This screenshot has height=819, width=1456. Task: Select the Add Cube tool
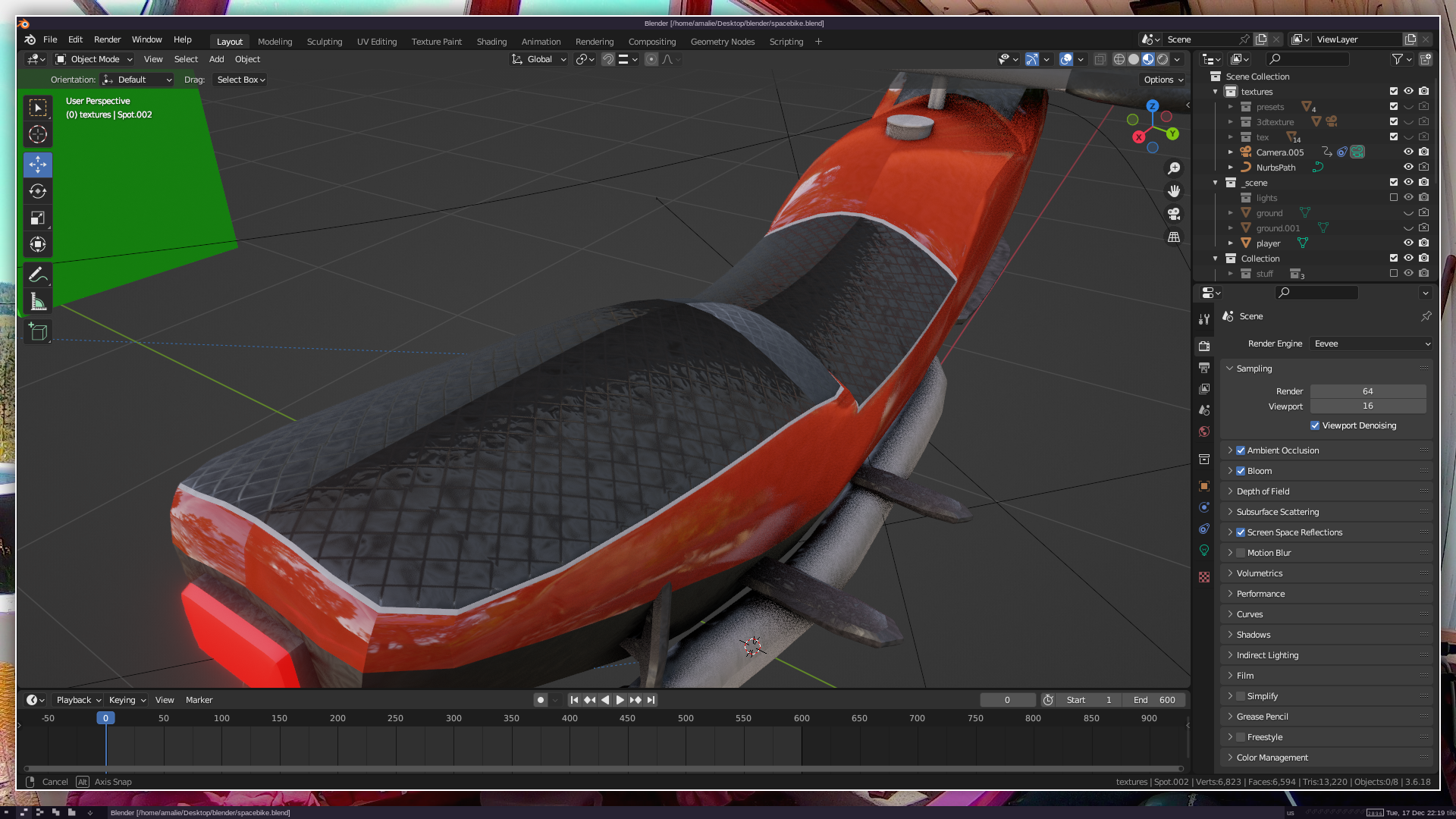click(x=38, y=332)
